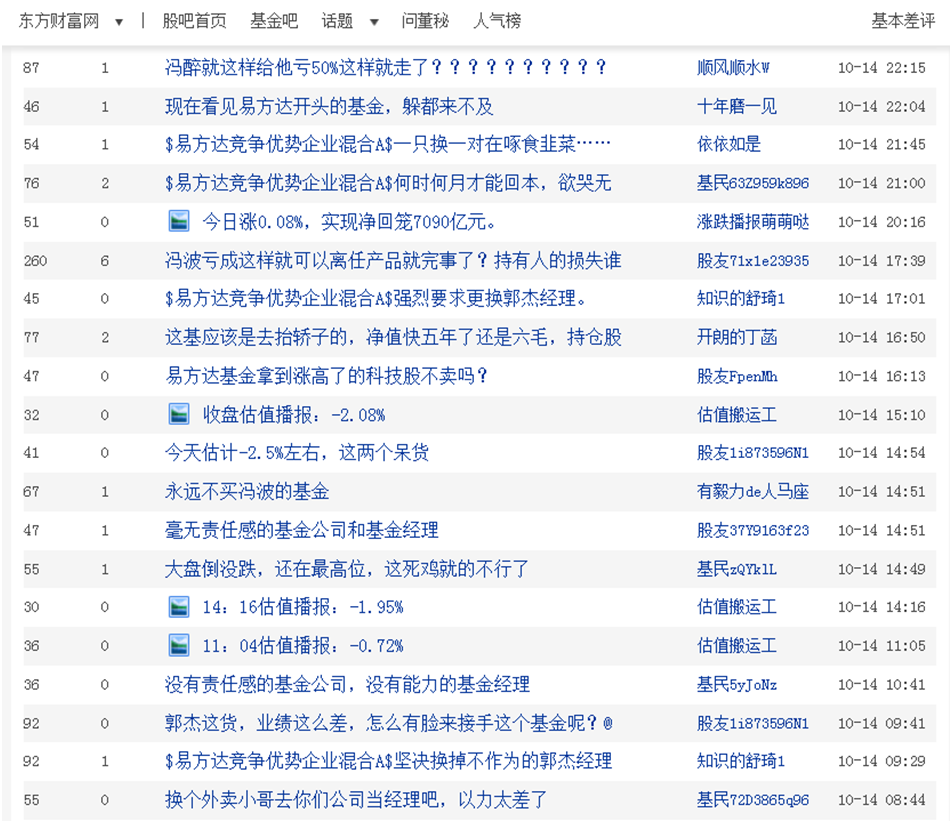View author 估值搬运工 on 14:16 post

point(737,606)
